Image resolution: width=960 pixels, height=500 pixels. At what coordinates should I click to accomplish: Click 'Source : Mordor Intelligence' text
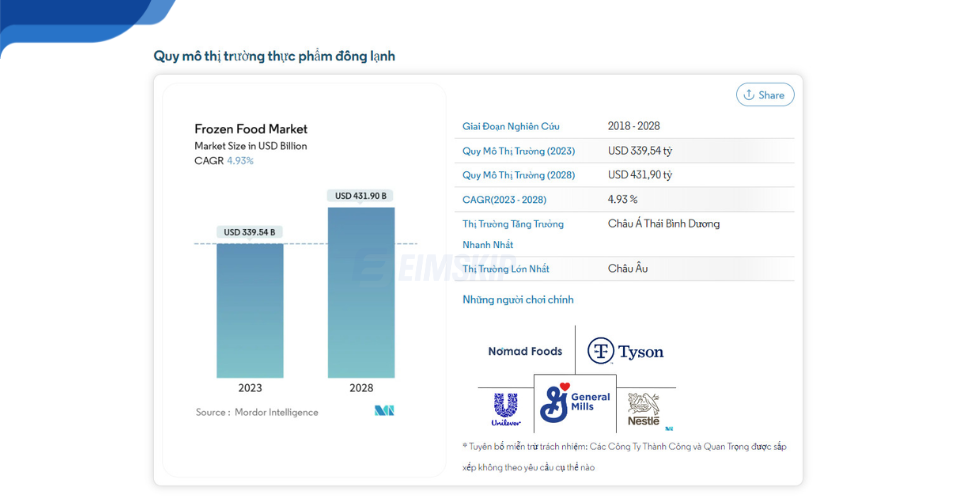point(257,412)
